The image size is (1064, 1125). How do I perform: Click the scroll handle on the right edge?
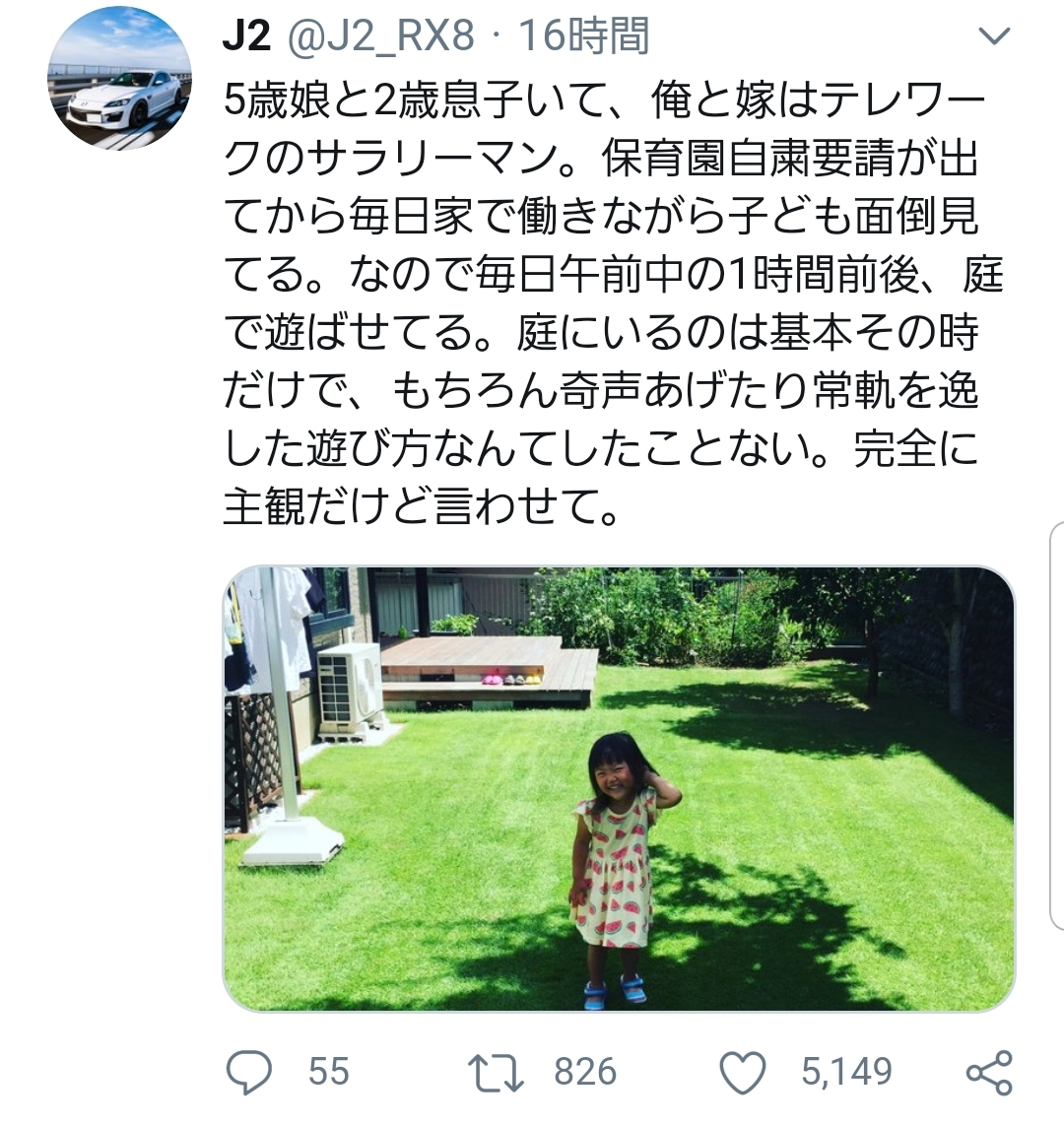[x=1057, y=727]
